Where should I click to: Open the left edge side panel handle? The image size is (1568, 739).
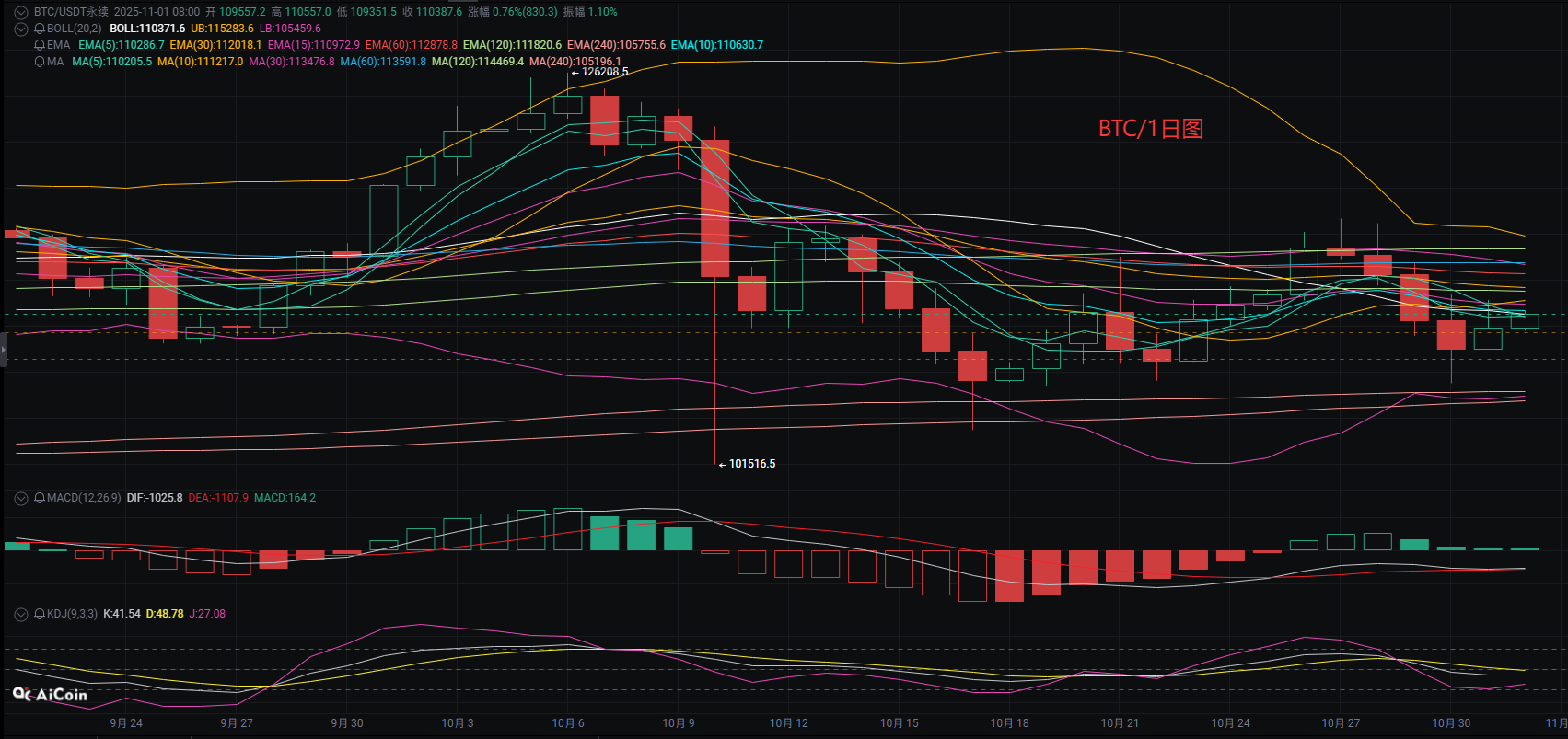coord(4,350)
